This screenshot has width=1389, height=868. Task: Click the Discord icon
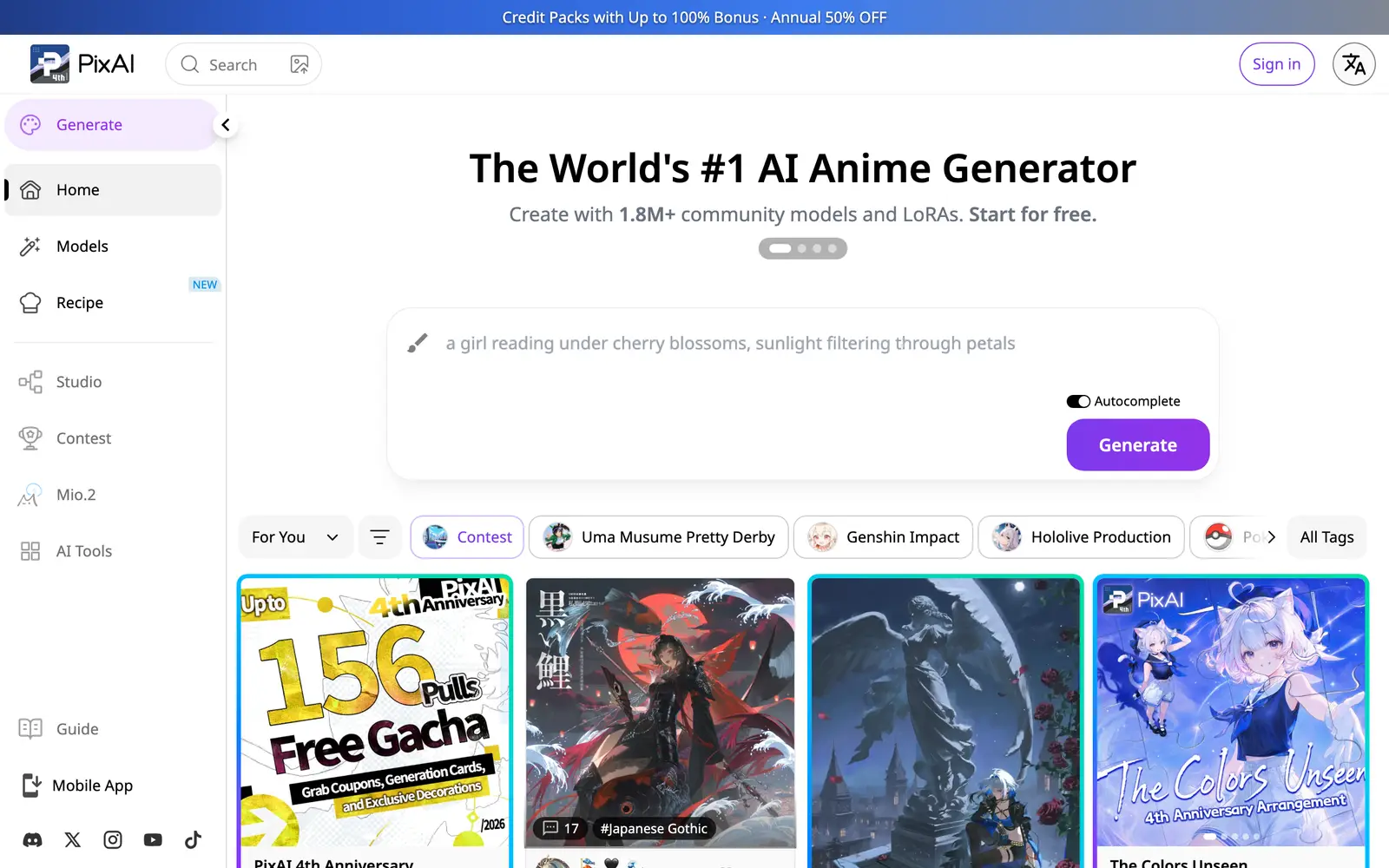tap(32, 839)
